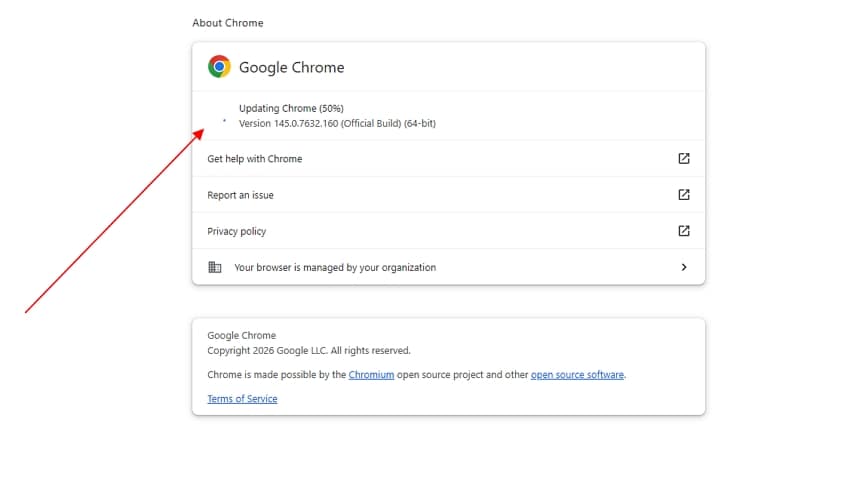The height and width of the screenshot is (498, 850).
Task: Click the Copyright 2026 Google LLC text
Action: [308, 351]
